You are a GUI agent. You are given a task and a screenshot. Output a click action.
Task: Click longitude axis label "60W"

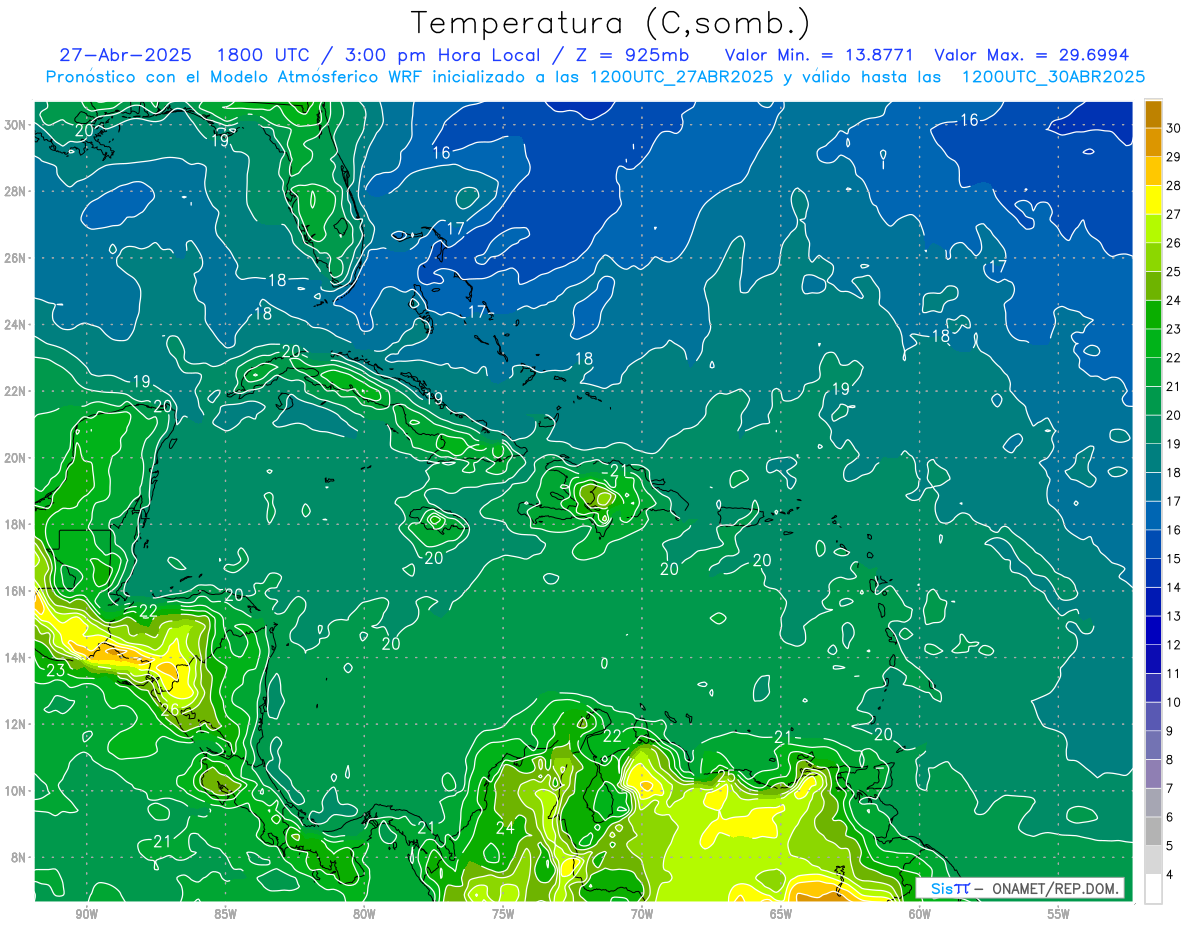click(x=920, y=914)
